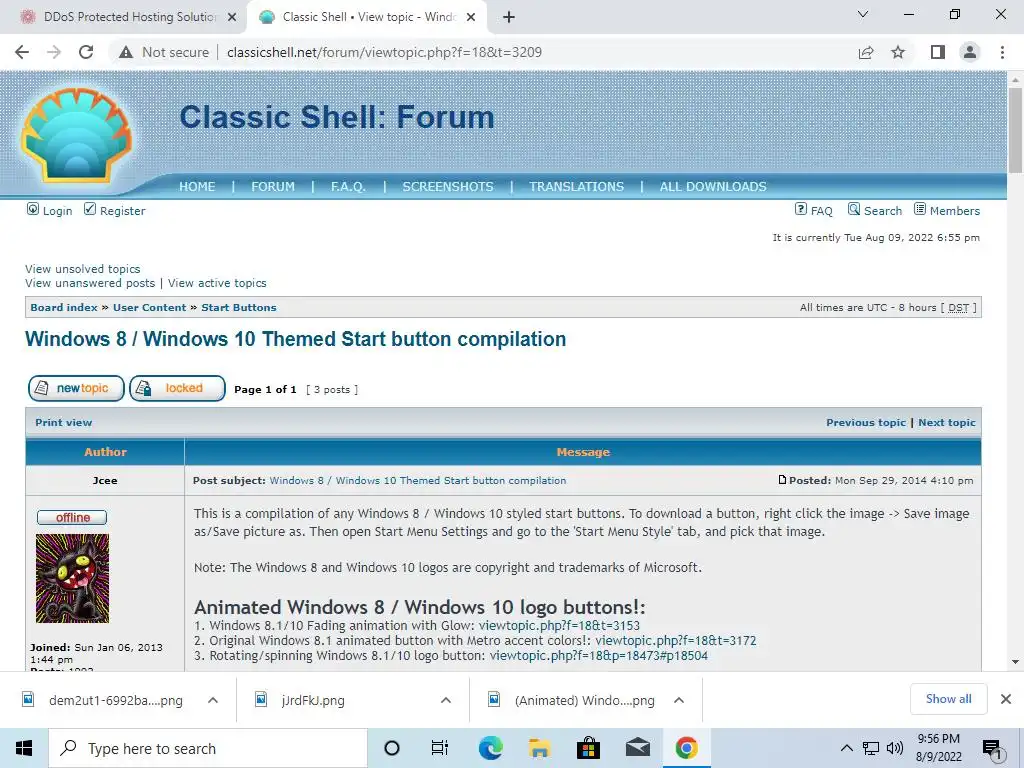The width and height of the screenshot is (1024, 768).
Task: Click View unanswered posts
Action: click(90, 283)
